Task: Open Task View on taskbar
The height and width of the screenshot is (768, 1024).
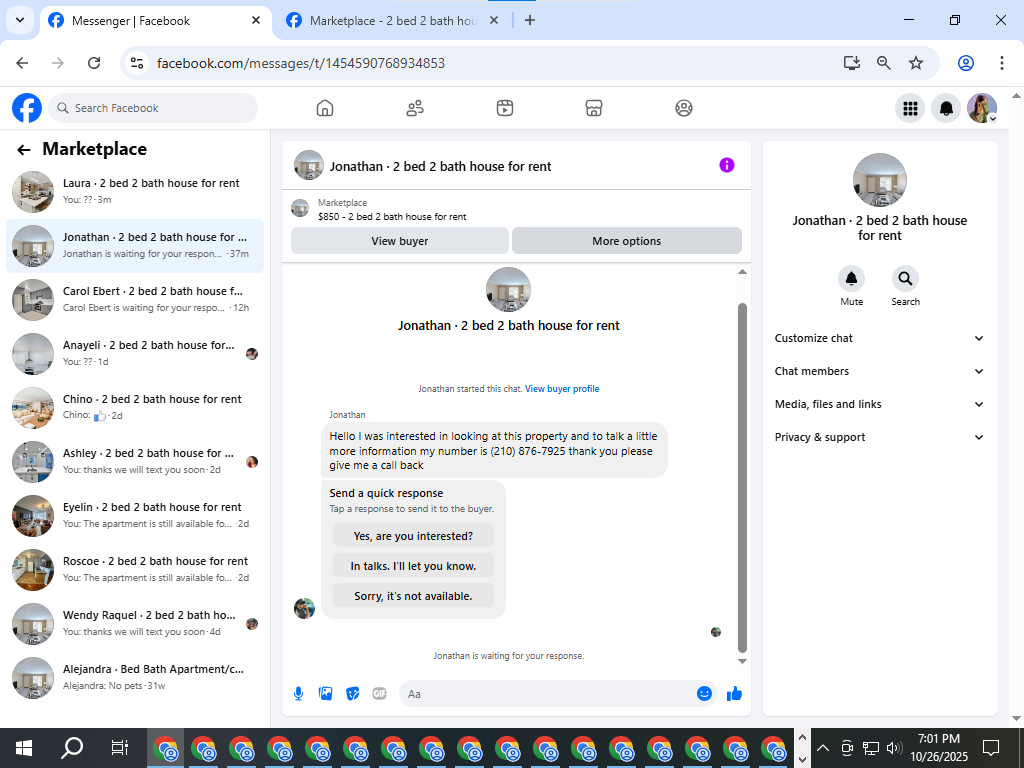Action: (120, 748)
